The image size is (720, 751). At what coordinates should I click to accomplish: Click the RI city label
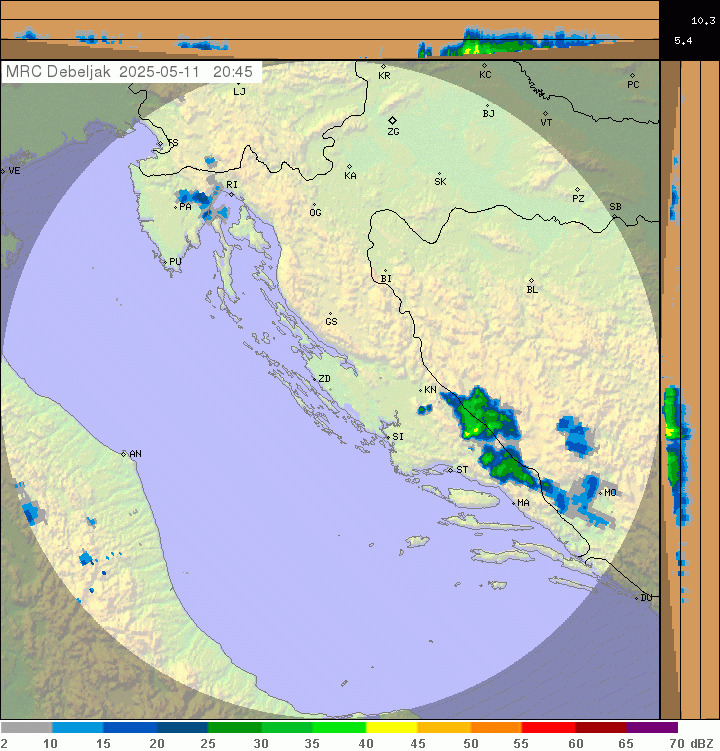(232, 184)
